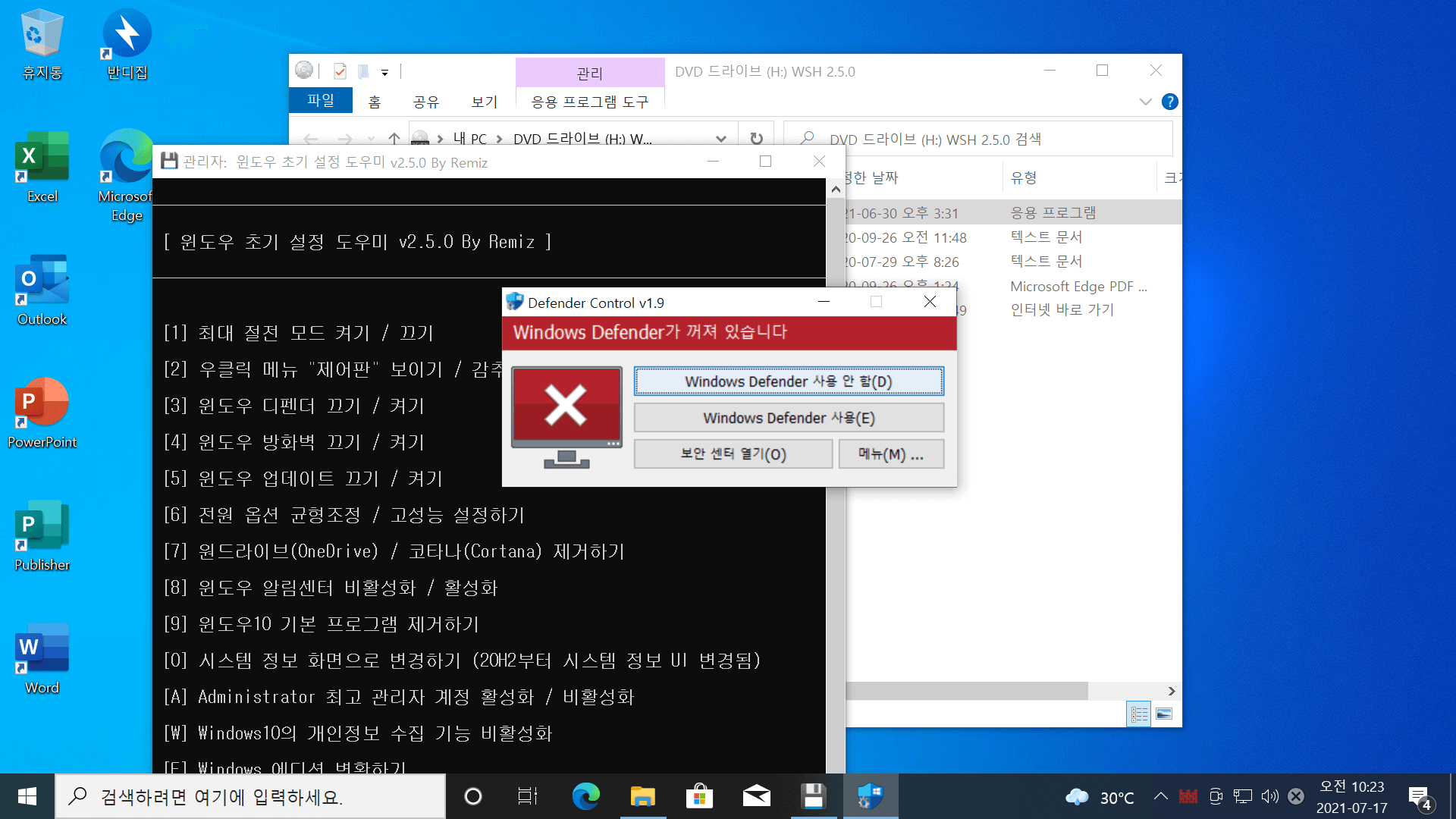Screen dimensions: 1456x819
Task: Click the properties checkmark icon in Explorer quick access
Action: click(x=340, y=72)
